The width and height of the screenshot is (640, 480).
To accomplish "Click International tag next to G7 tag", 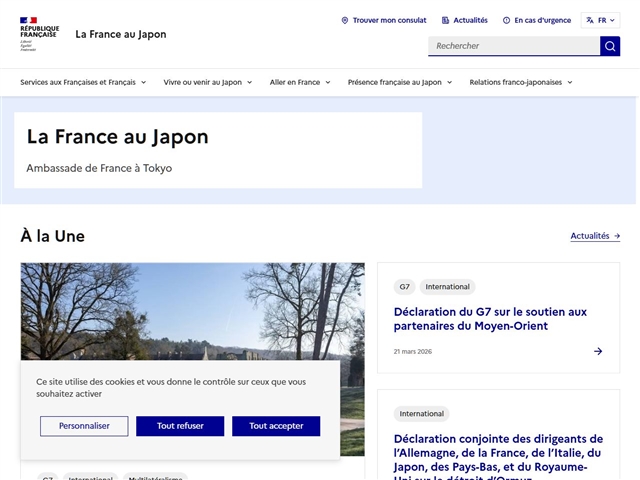I will tap(447, 287).
